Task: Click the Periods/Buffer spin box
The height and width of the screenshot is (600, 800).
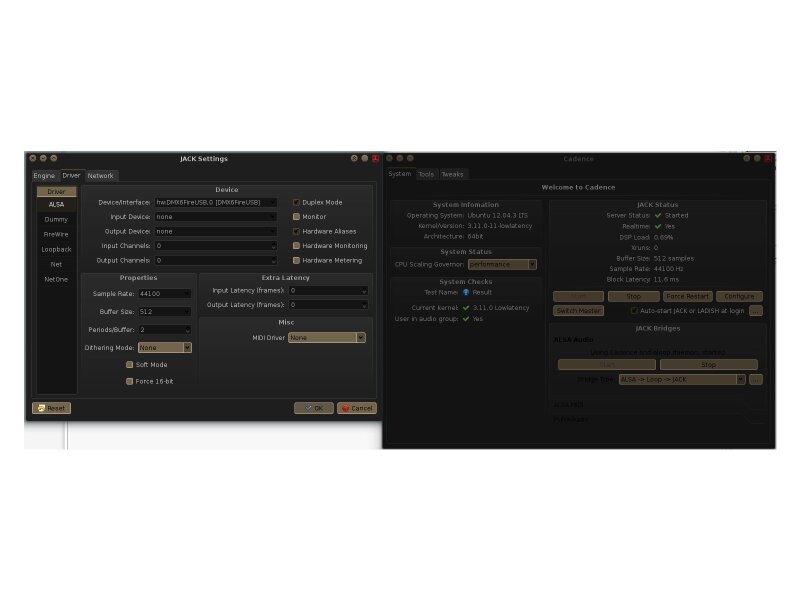Action: click(x=165, y=330)
